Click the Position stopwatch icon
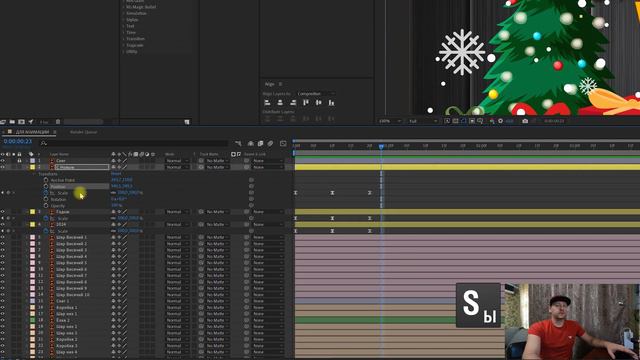640x360 pixels. pos(46,186)
